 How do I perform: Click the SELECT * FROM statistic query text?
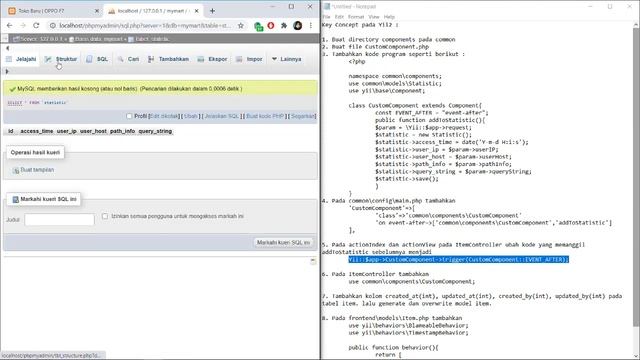click(x=37, y=102)
